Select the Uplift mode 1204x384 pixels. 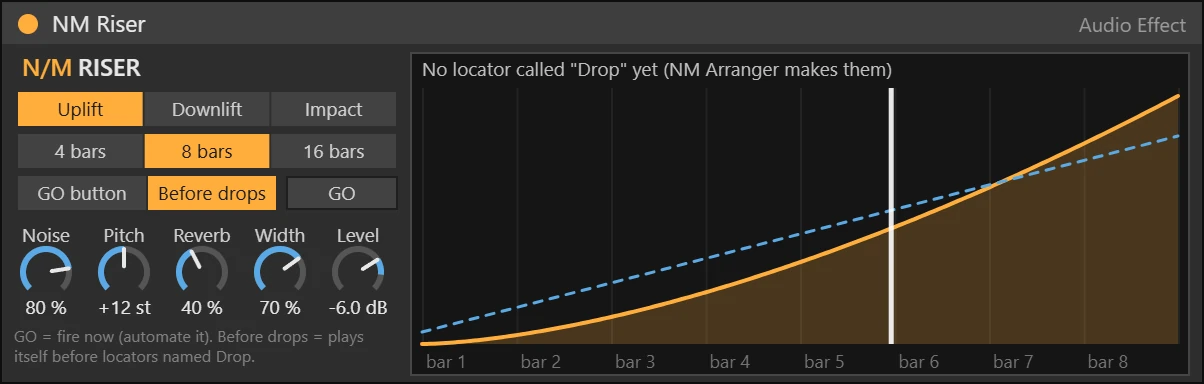tap(80, 110)
